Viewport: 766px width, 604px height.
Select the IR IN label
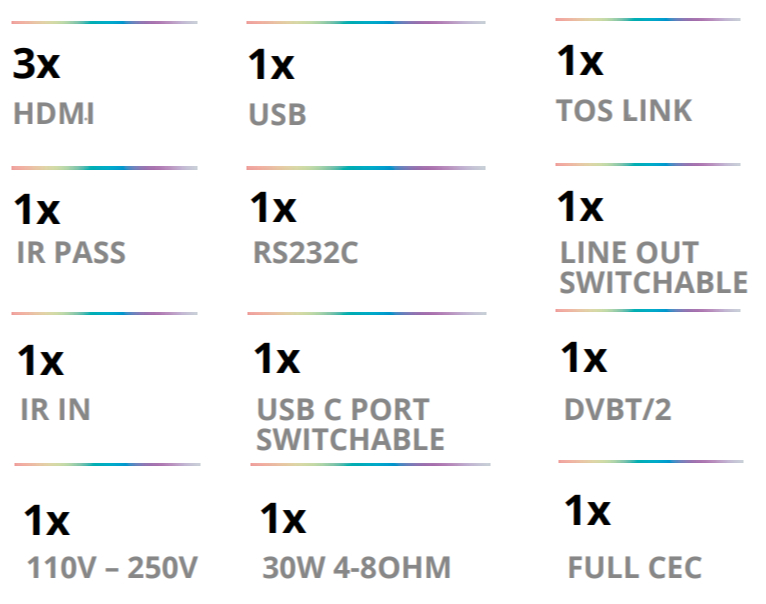(x=55, y=410)
